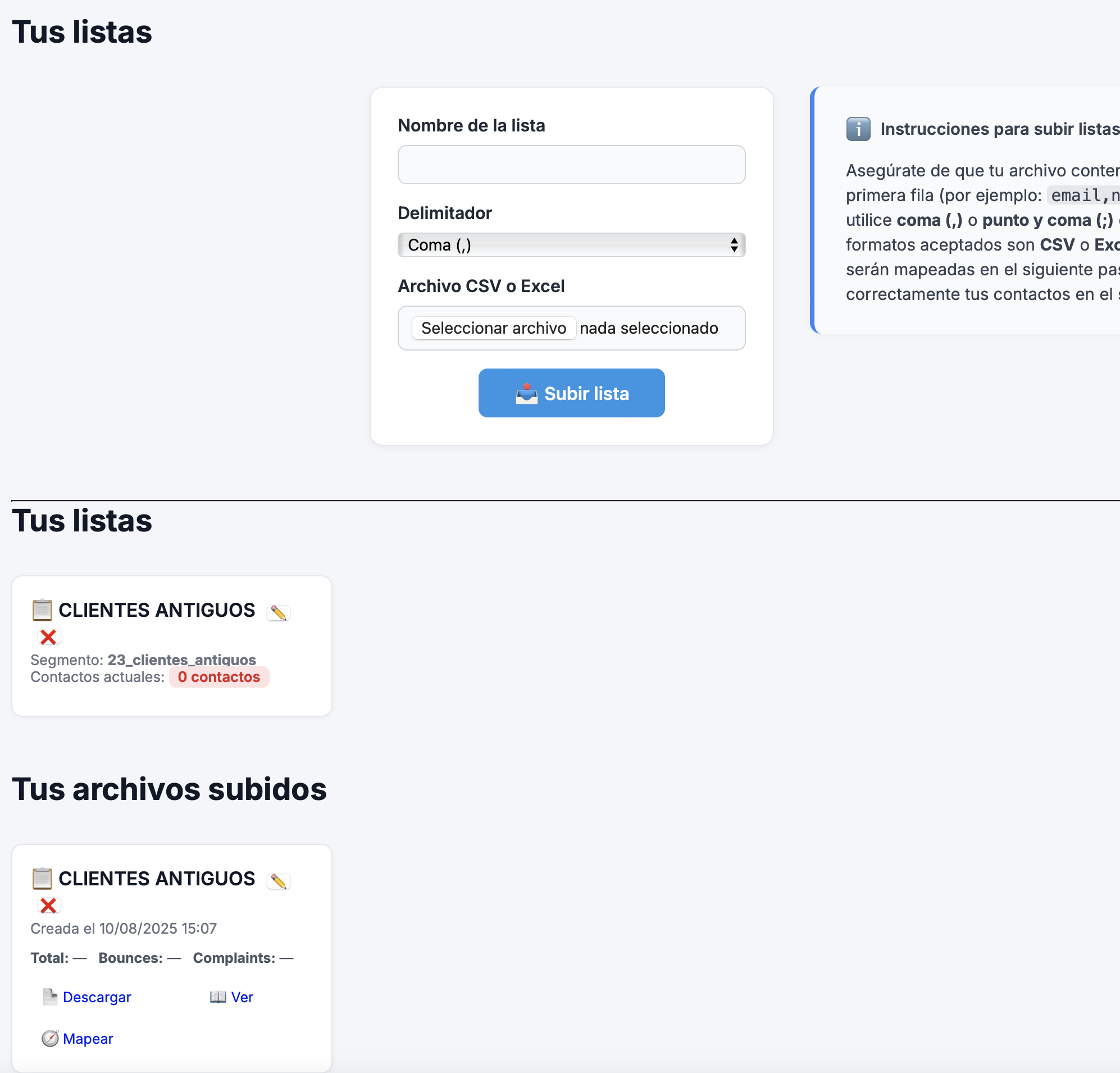Click the 23_clientes_antiguos segment name
The width and height of the screenshot is (1120, 1073).
(x=182, y=660)
